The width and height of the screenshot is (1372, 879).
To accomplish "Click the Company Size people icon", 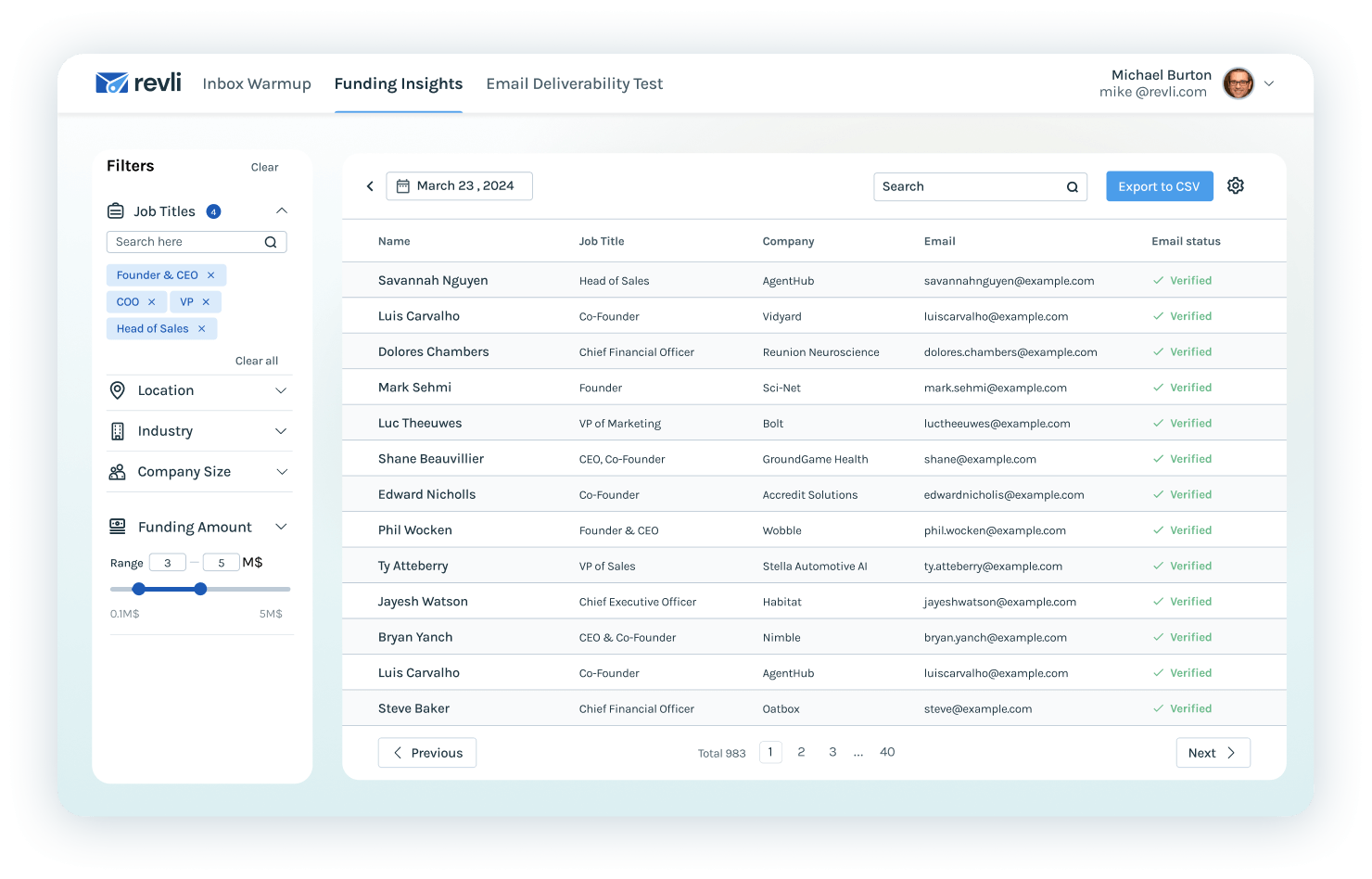I will point(118,472).
